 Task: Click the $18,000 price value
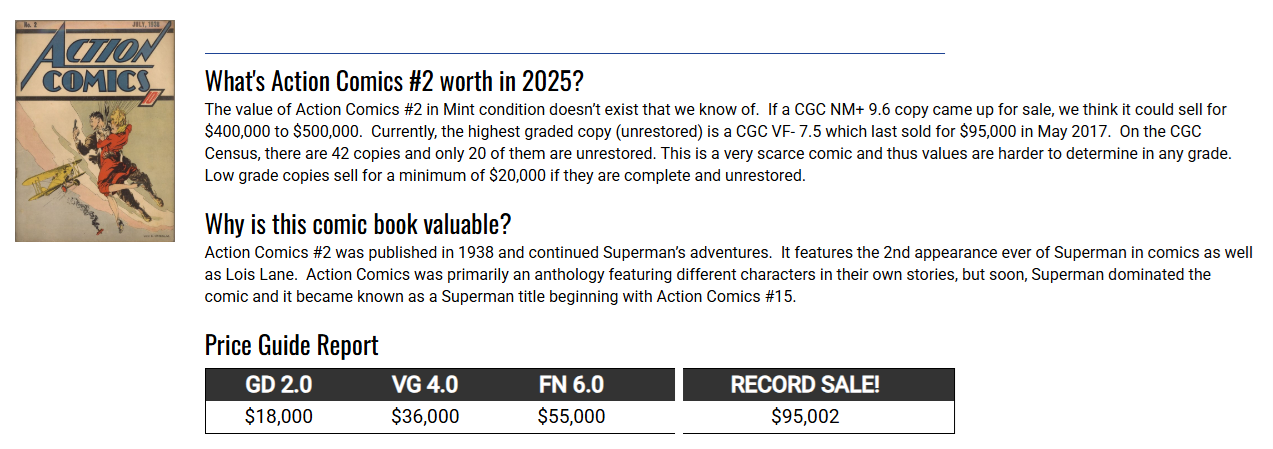279,417
